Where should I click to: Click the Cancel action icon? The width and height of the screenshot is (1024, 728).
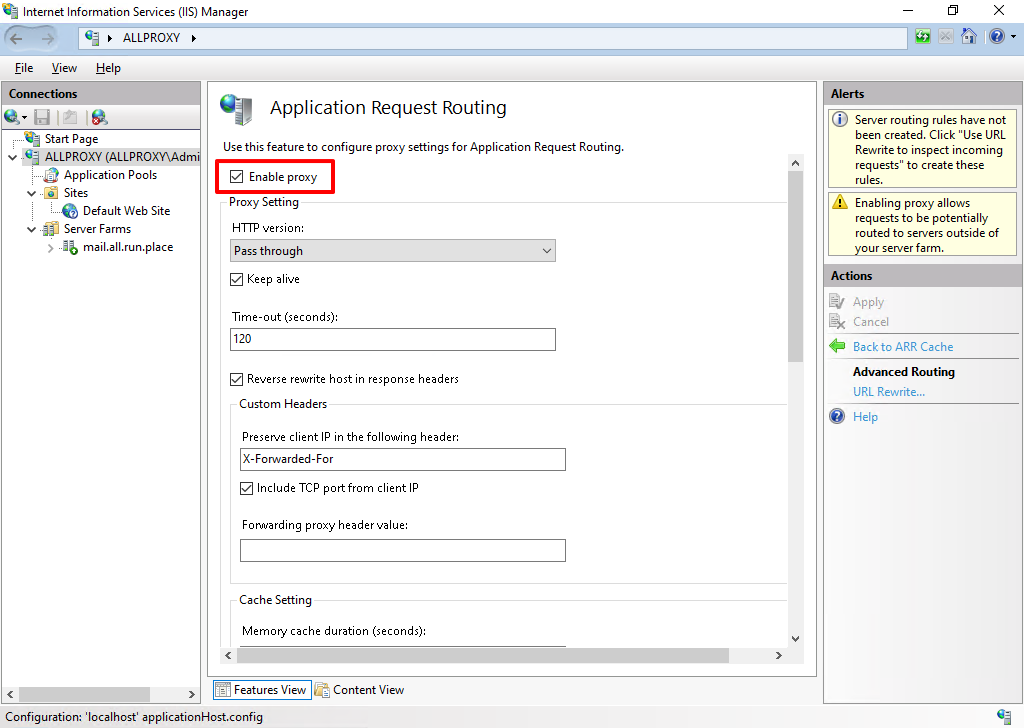837,321
